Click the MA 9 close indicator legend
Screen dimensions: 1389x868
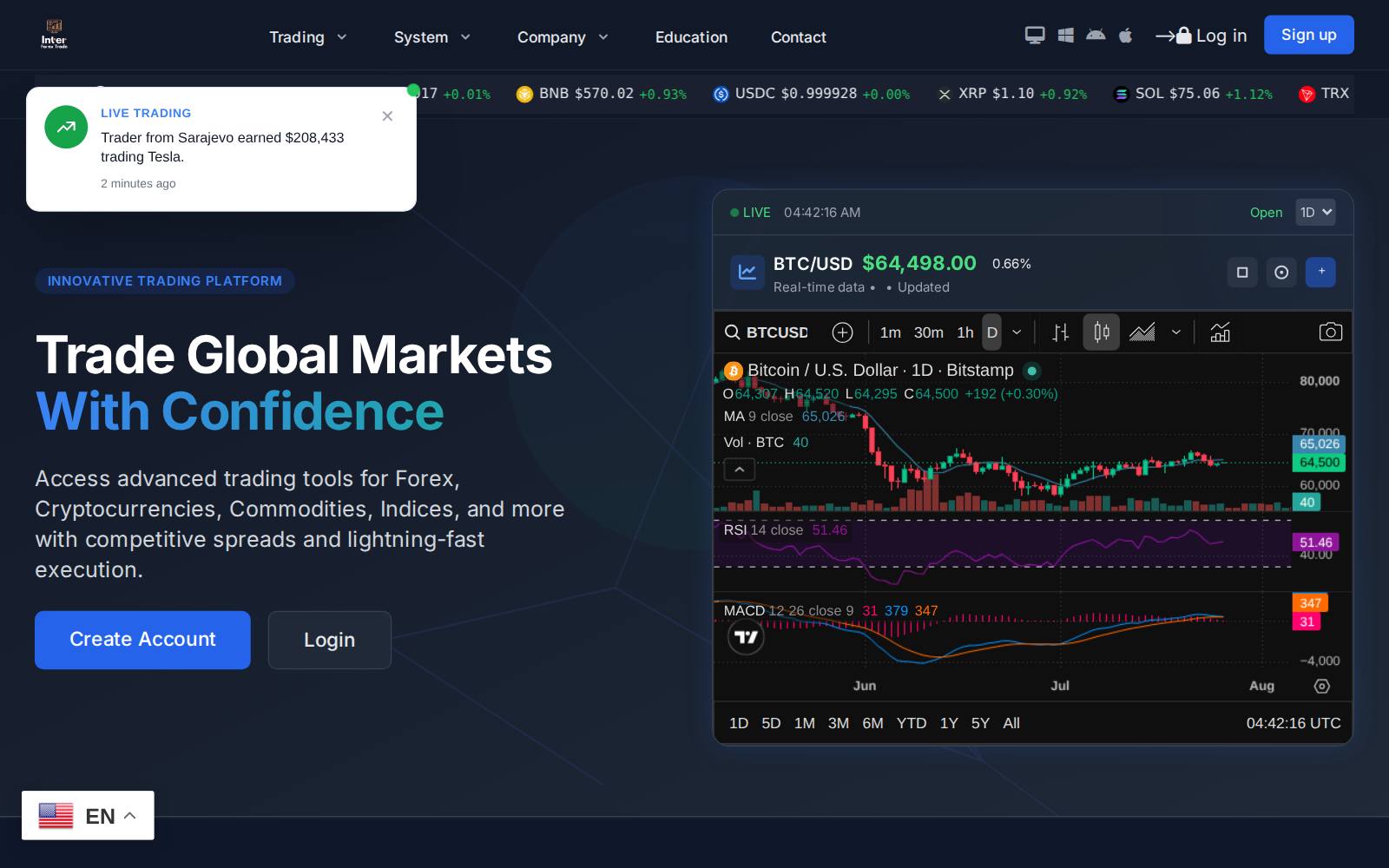[784, 417]
